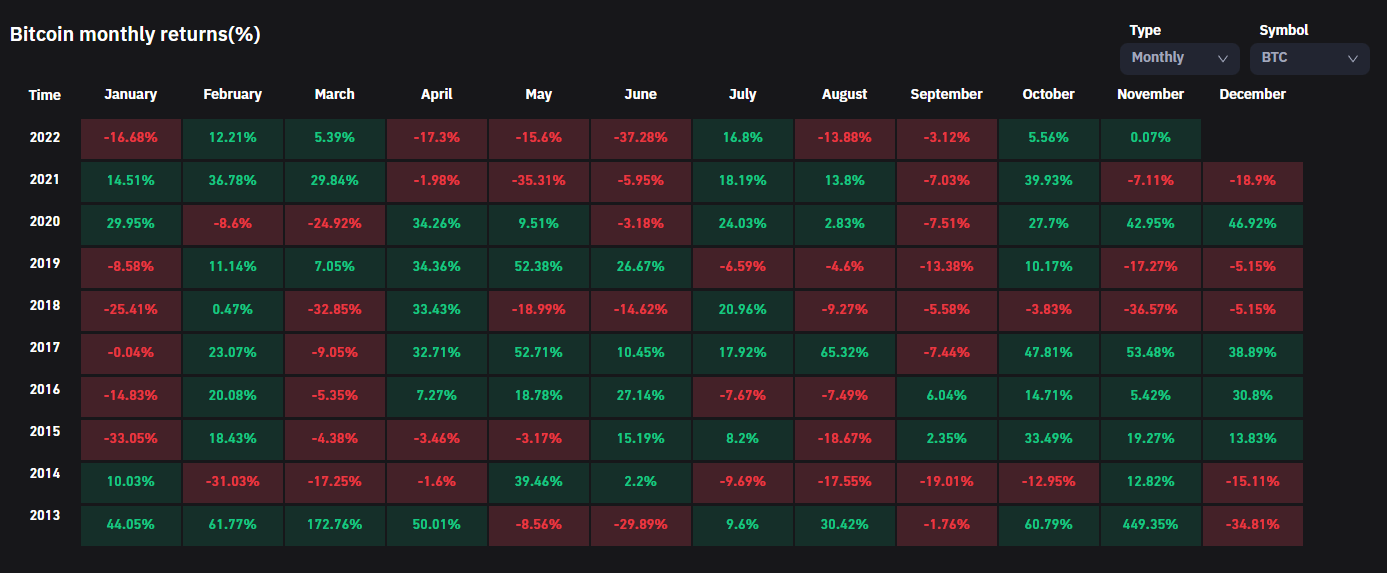Click the -35.31% May 2021 cell

tap(538, 181)
